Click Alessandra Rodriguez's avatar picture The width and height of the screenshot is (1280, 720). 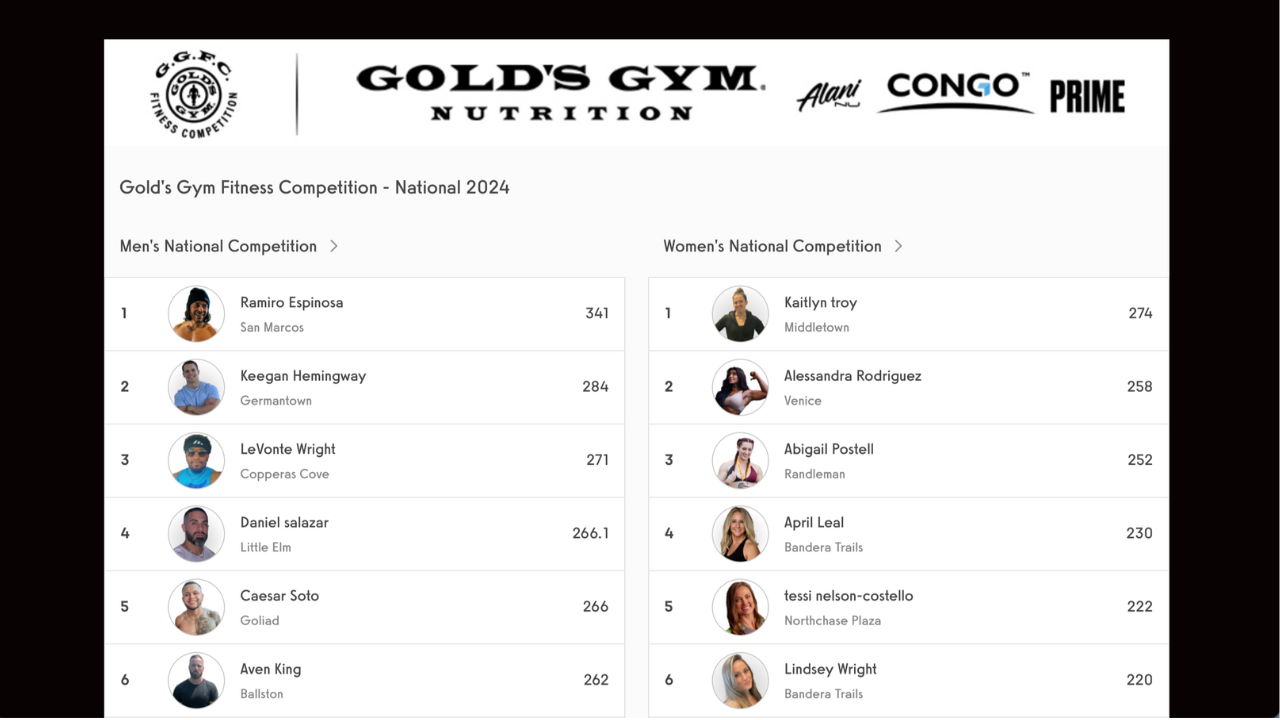(740, 387)
